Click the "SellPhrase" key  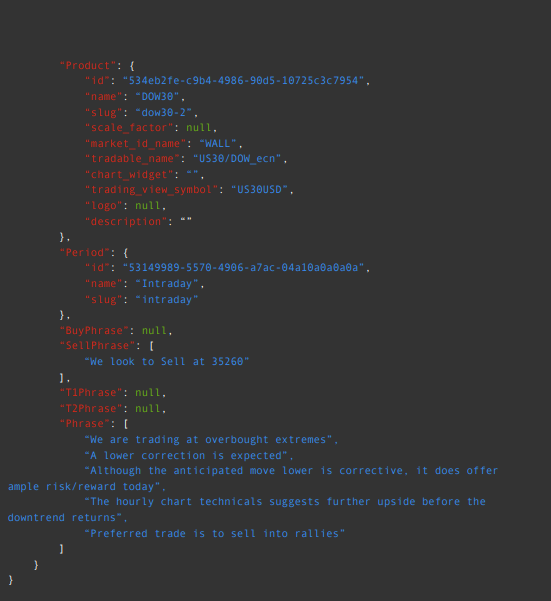pyautogui.click(x=97, y=346)
